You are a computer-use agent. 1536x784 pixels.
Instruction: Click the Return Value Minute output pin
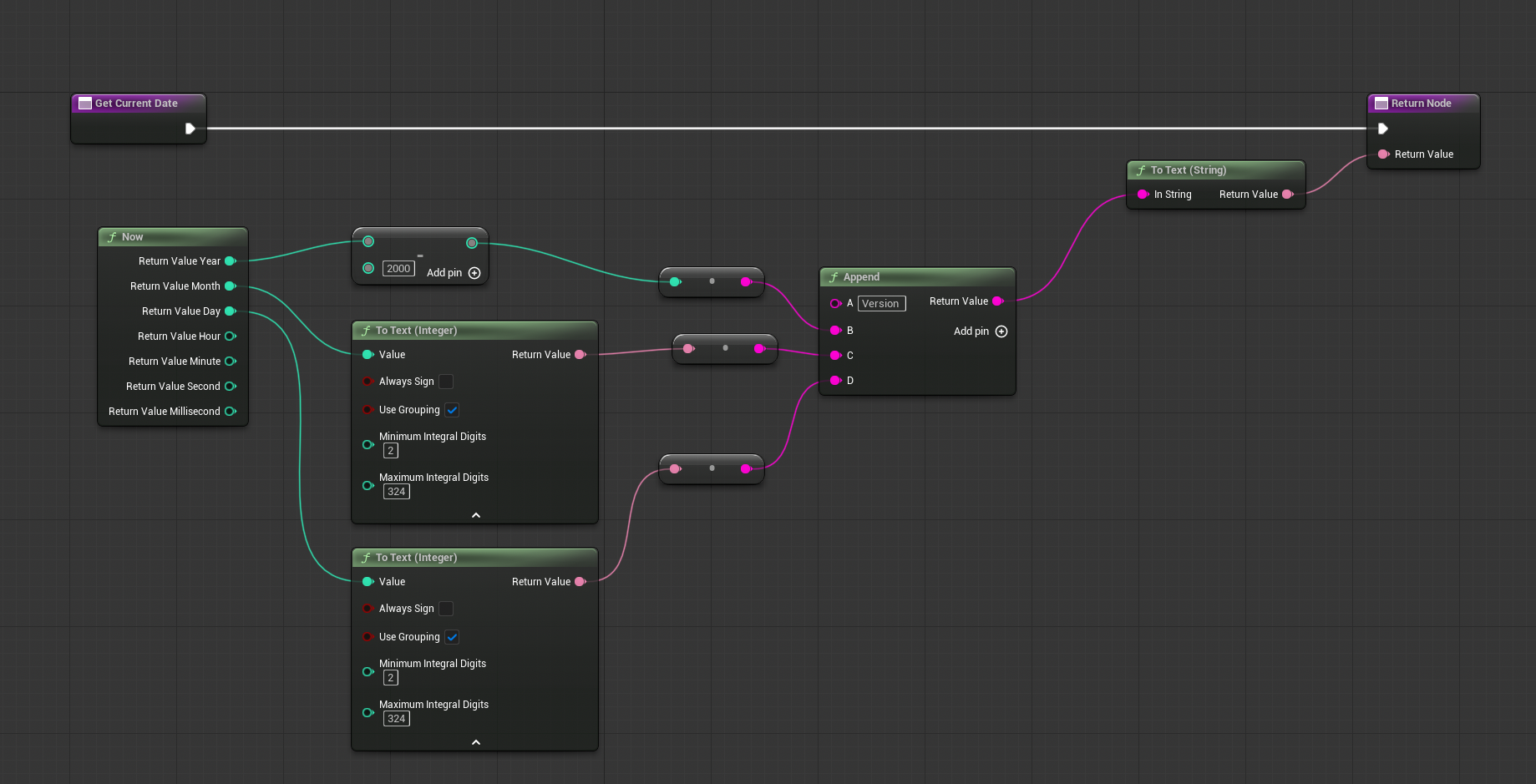tap(231, 362)
